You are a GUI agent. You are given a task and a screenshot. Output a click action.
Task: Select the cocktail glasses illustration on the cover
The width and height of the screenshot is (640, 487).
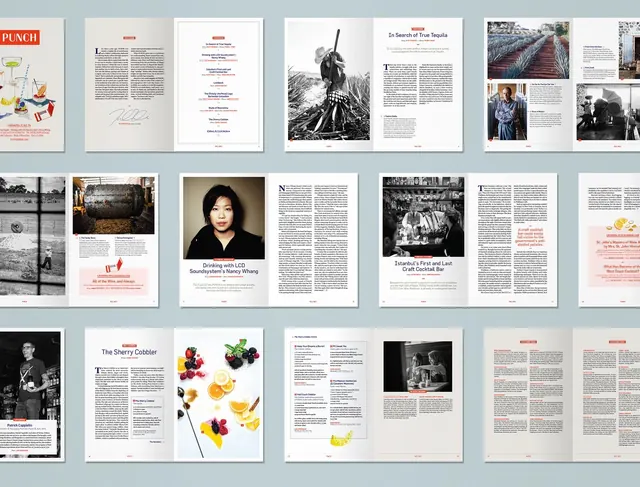click(x=27, y=88)
